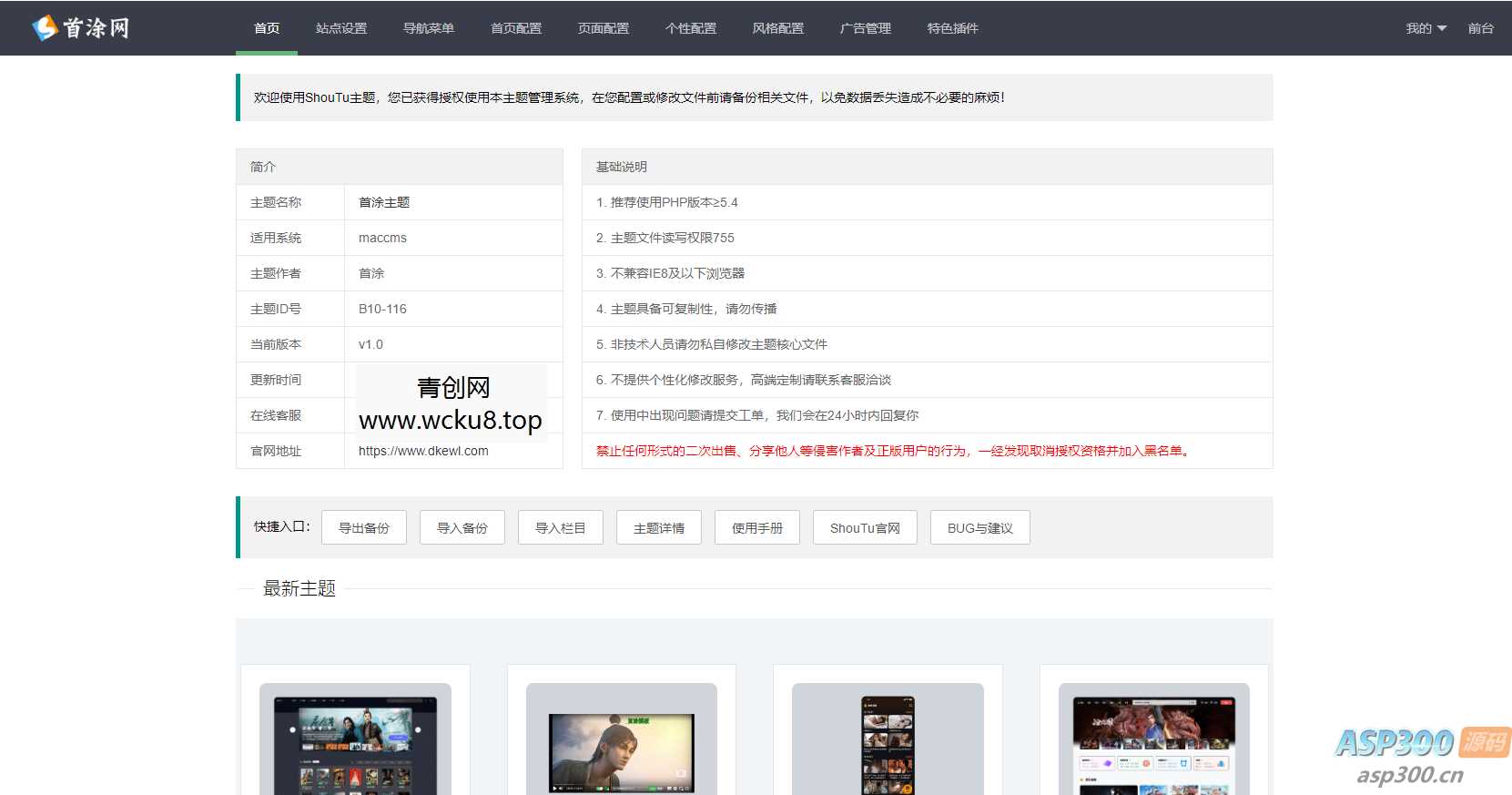1512x795 pixels.
Task: Open the video-player theme thumbnail
Action: coord(622,739)
